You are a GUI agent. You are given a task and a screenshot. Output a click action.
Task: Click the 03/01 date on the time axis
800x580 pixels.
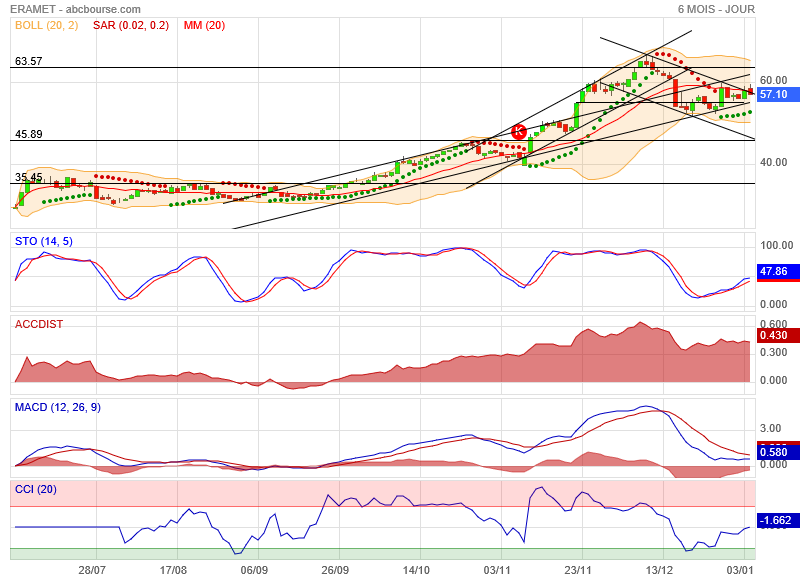tap(739, 570)
